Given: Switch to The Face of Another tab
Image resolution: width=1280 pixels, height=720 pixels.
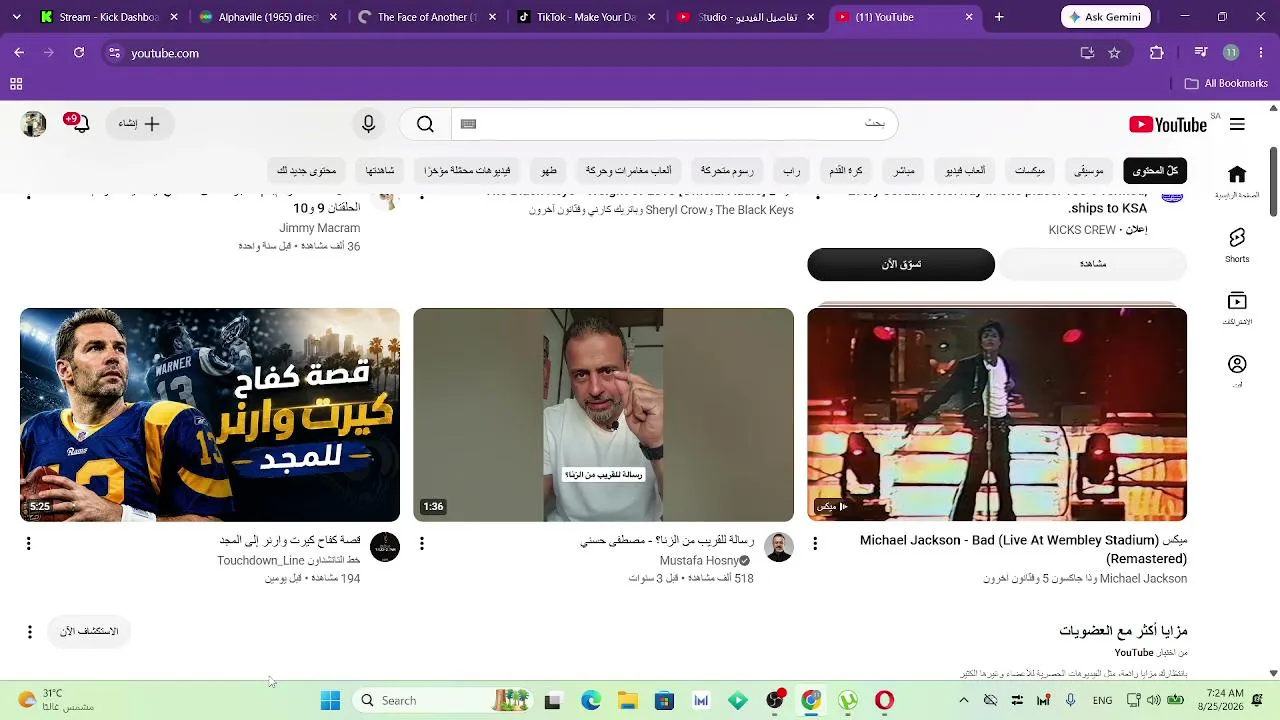Looking at the screenshot, I should (x=427, y=17).
